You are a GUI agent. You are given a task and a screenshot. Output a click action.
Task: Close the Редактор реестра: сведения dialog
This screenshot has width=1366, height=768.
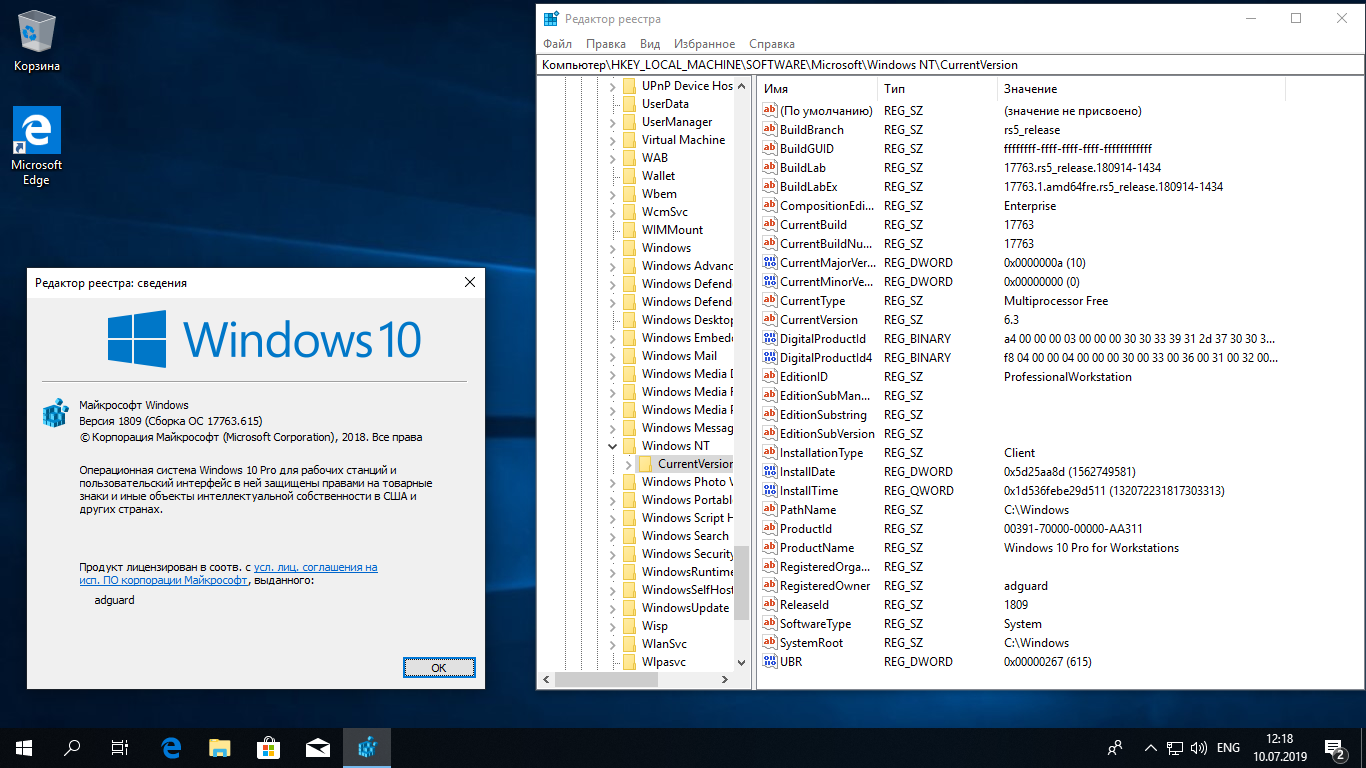[470, 283]
